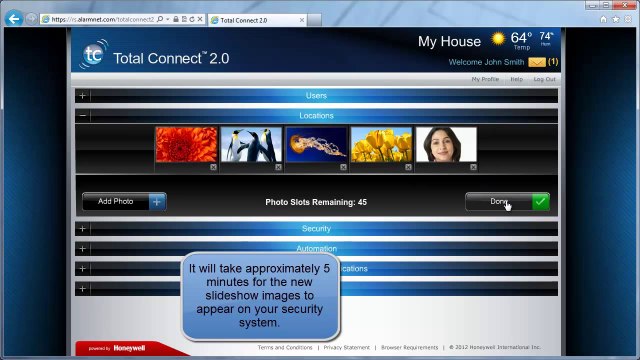640x360 pixels.
Task: Click the message count (1)
Action: (x=553, y=62)
